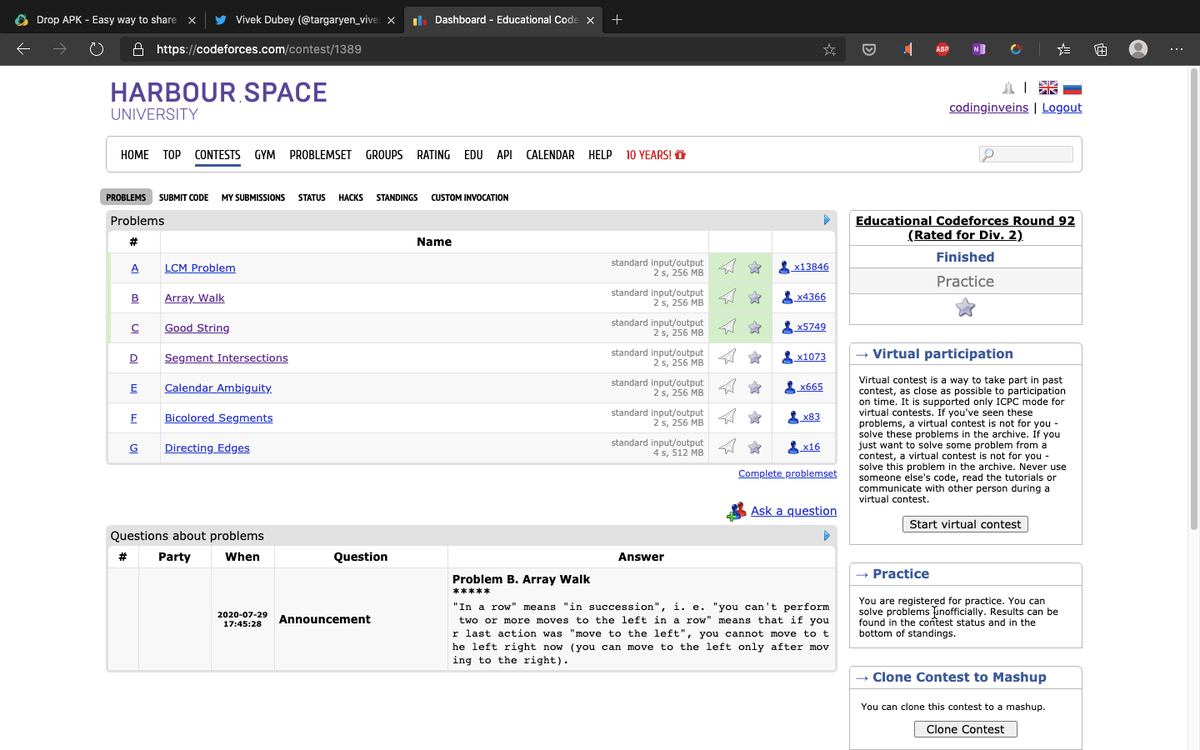This screenshot has width=1200, height=750.
Task: Reload the page
Action: (97, 49)
